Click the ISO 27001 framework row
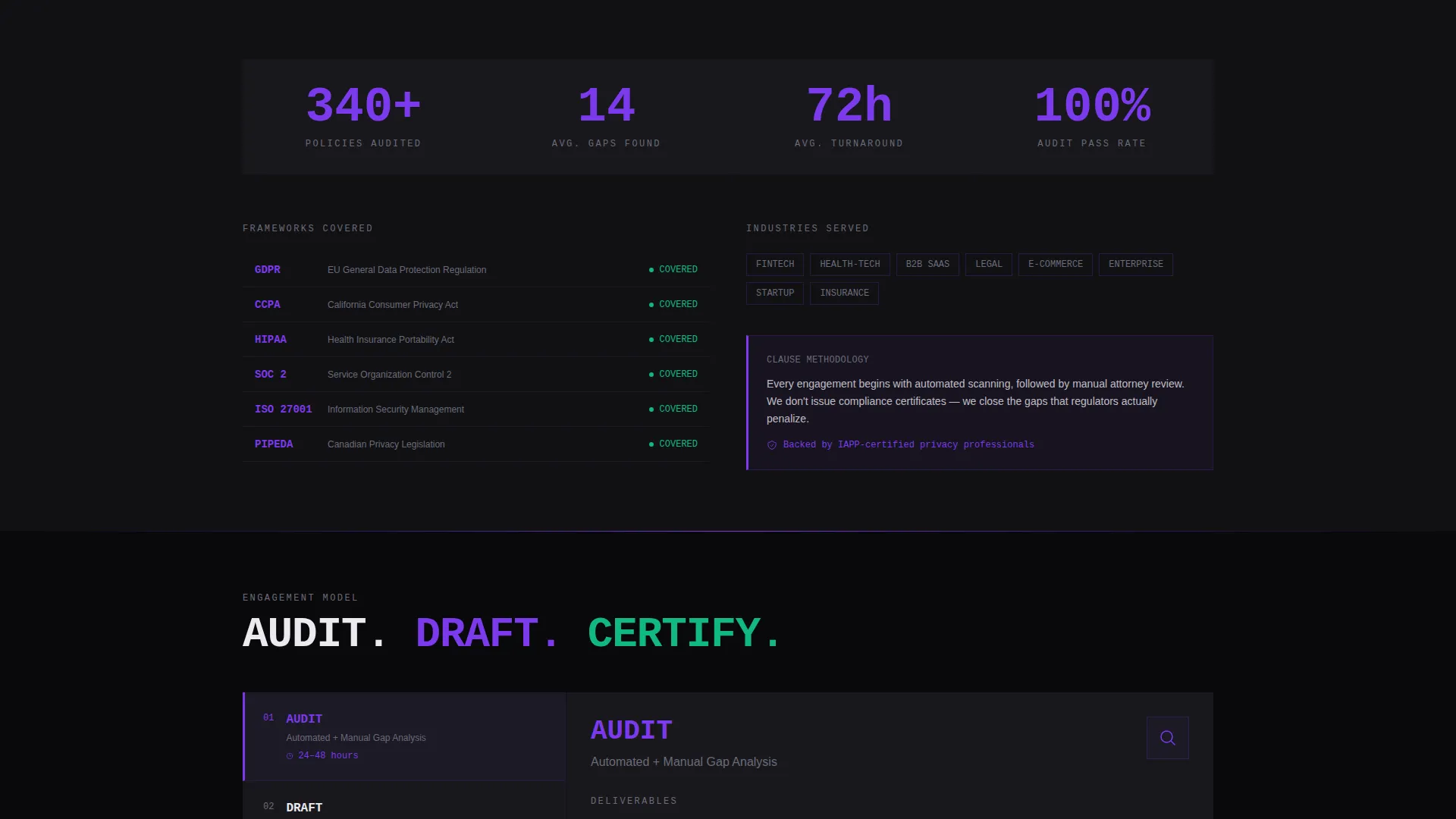The width and height of the screenshot is (1456, 819). (x=476, y=409)
